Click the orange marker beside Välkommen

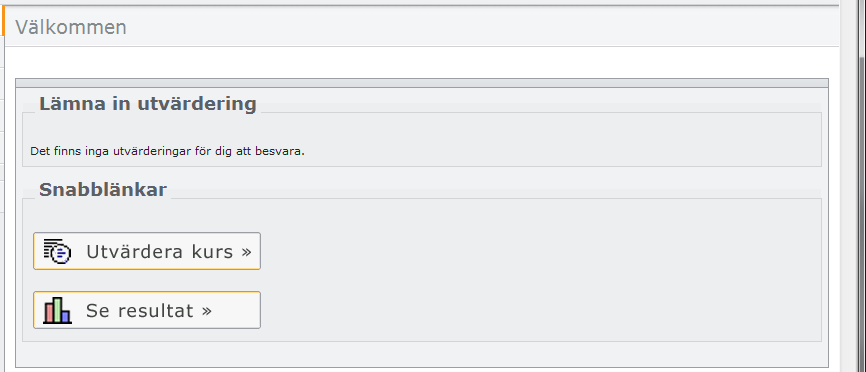click(2, 23)
